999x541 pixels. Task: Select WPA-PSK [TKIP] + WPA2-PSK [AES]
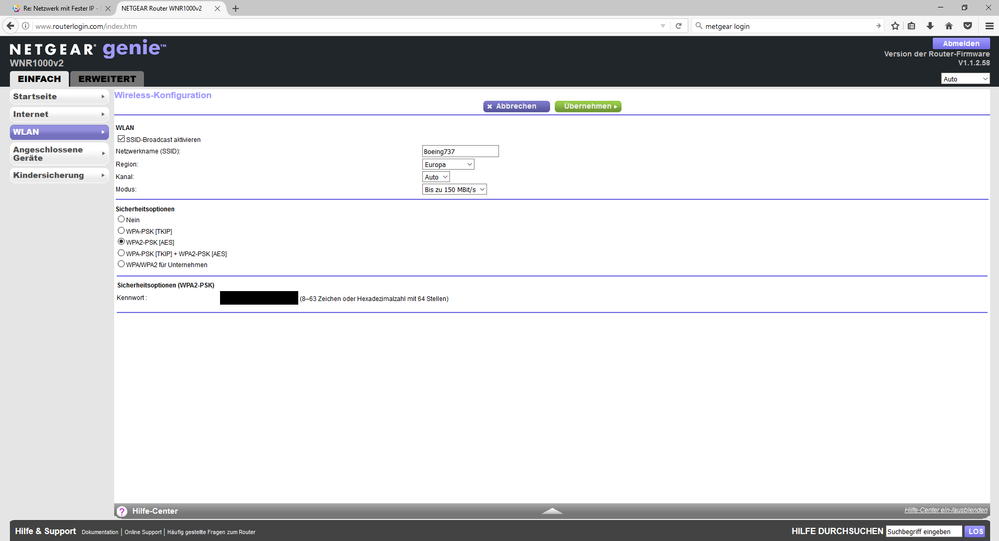coord(121,253)
